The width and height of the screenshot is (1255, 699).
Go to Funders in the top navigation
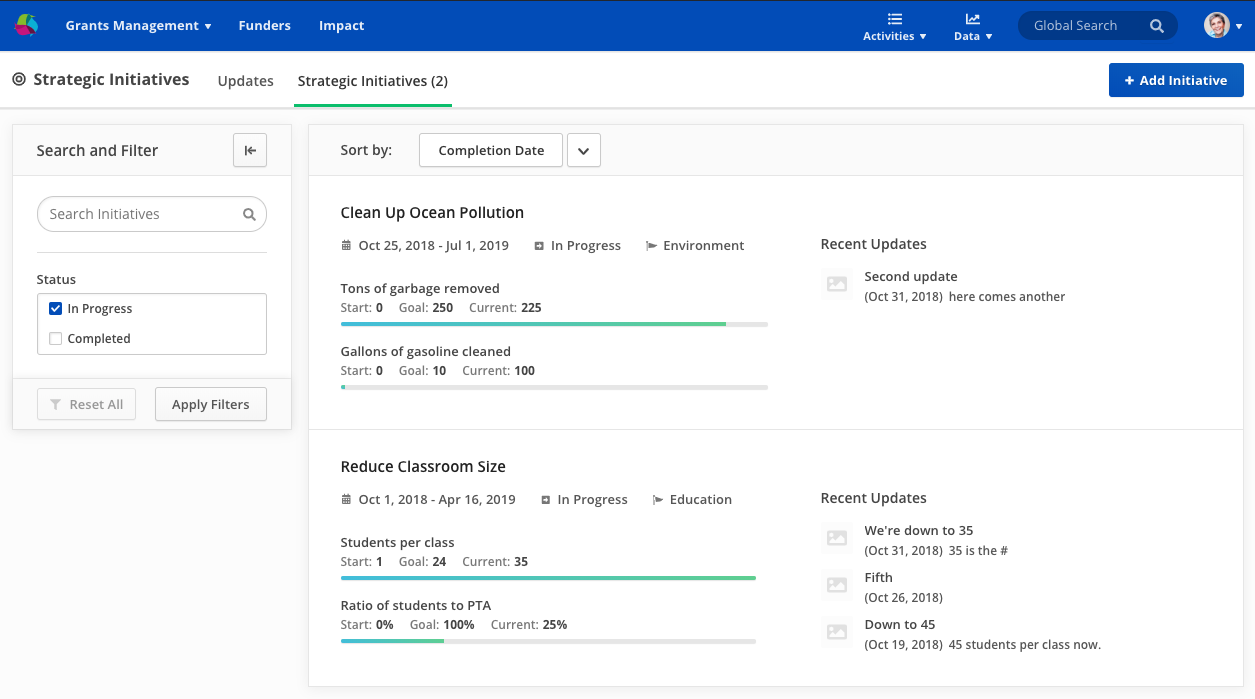(264, 26)
